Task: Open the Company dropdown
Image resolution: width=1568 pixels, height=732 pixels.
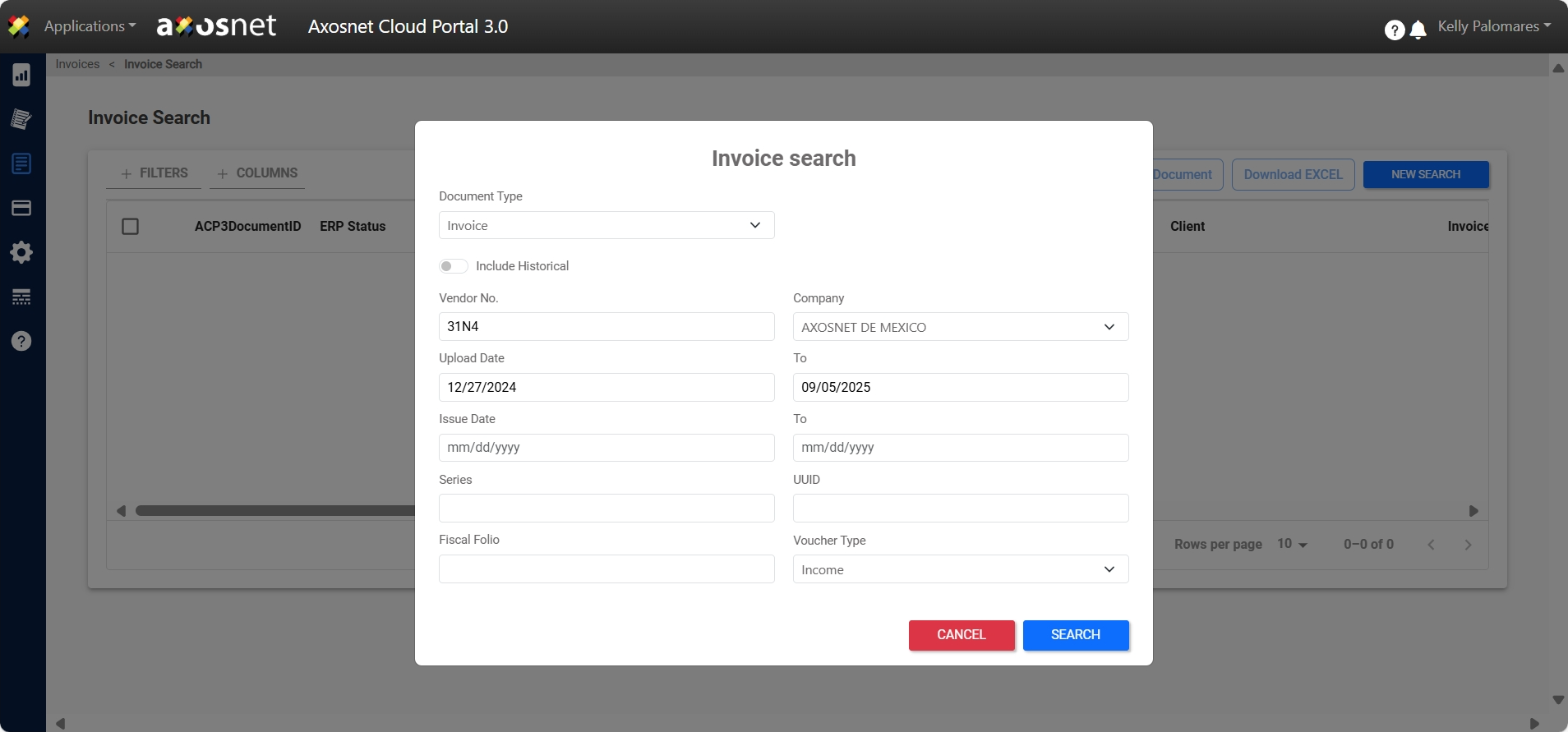Action: (x=960, y=327)
